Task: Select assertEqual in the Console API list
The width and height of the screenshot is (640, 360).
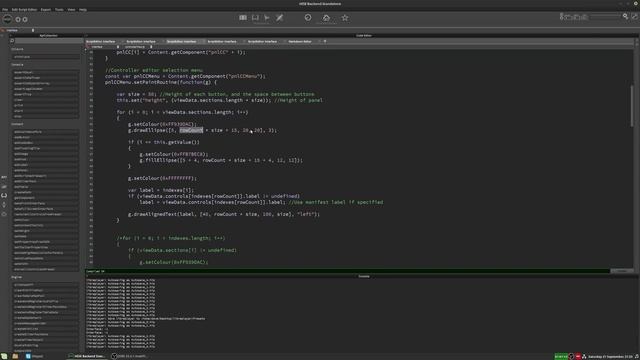Action: 45,72
